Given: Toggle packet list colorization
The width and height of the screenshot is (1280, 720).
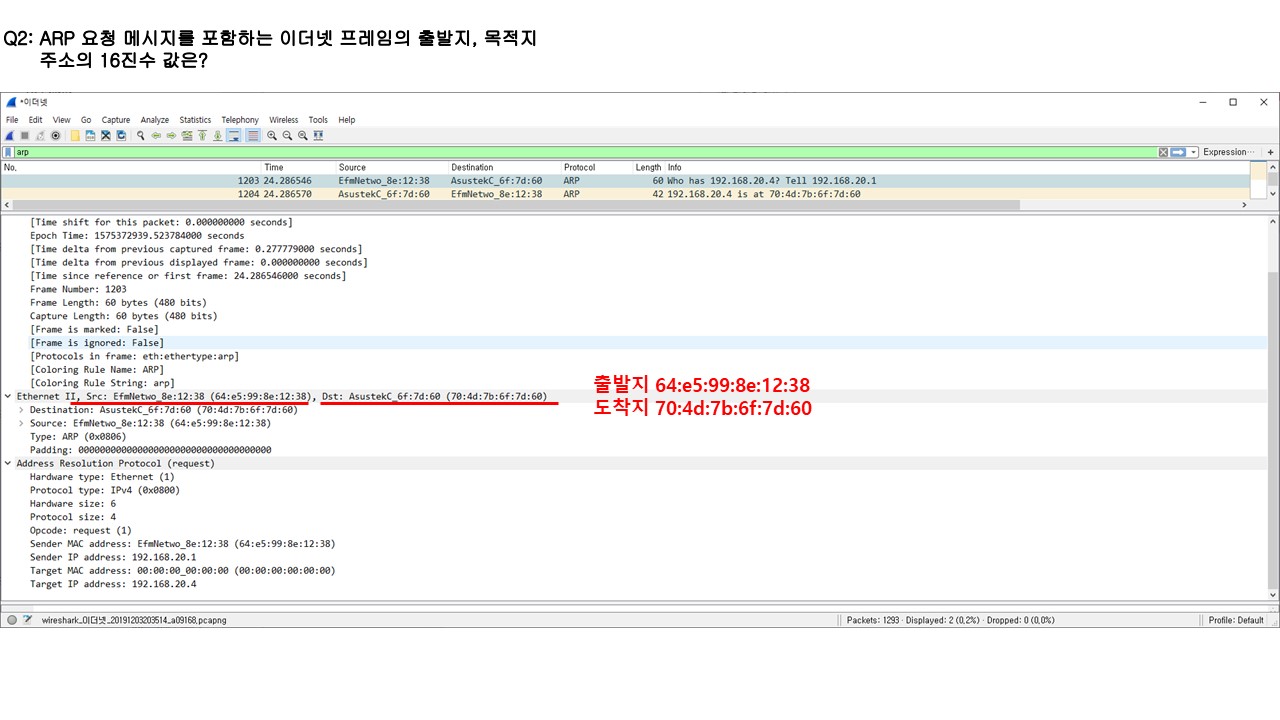Looking at the screenshot, I should [253, 135].
